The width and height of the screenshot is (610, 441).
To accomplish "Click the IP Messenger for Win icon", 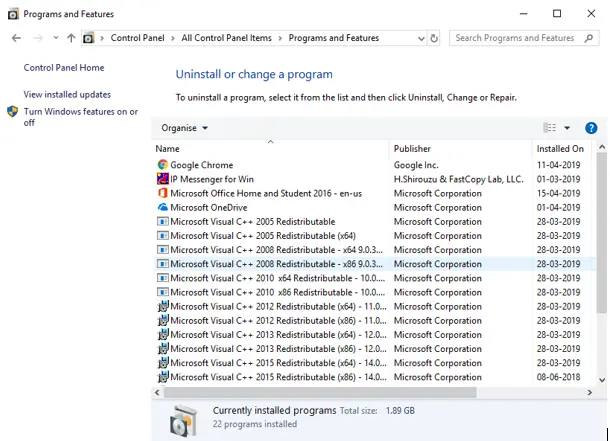I will [163, 179].
